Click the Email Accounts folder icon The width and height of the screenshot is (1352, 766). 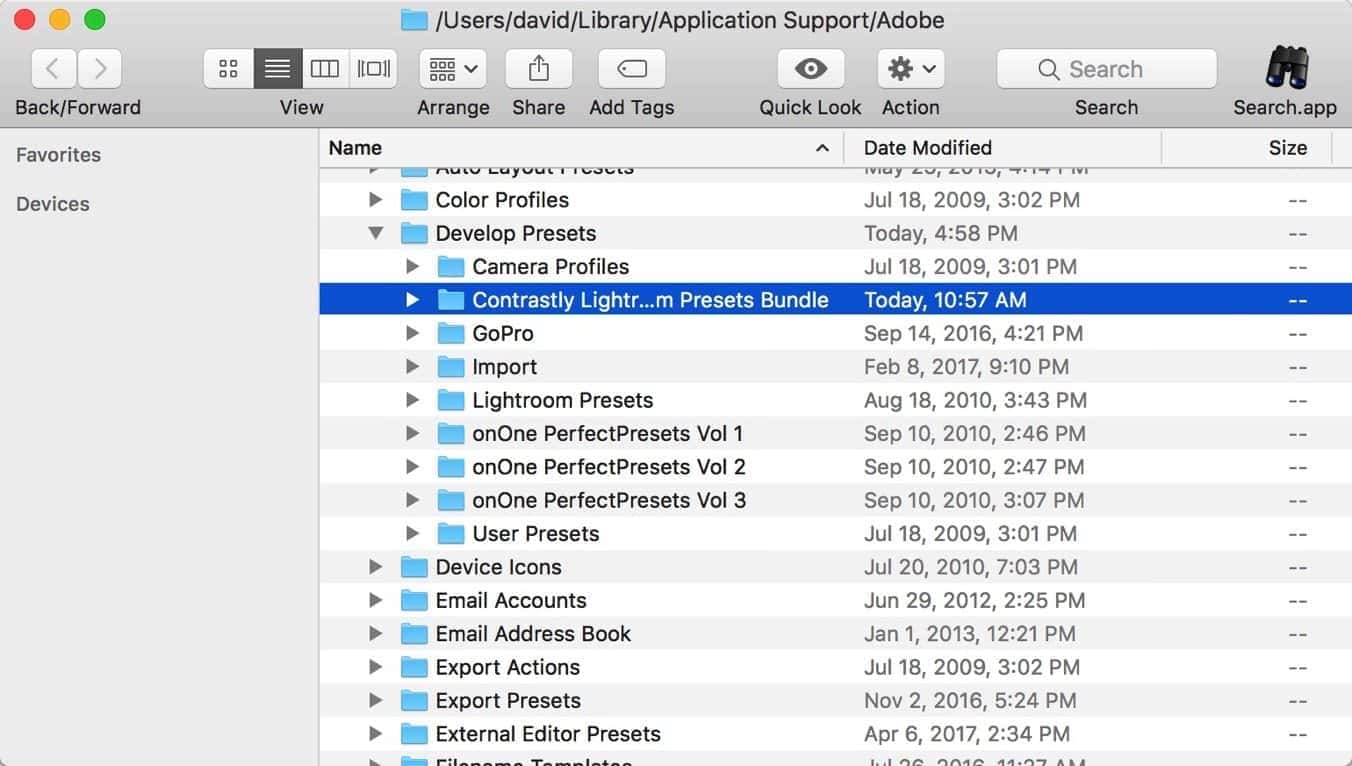(x=414, y=601)
